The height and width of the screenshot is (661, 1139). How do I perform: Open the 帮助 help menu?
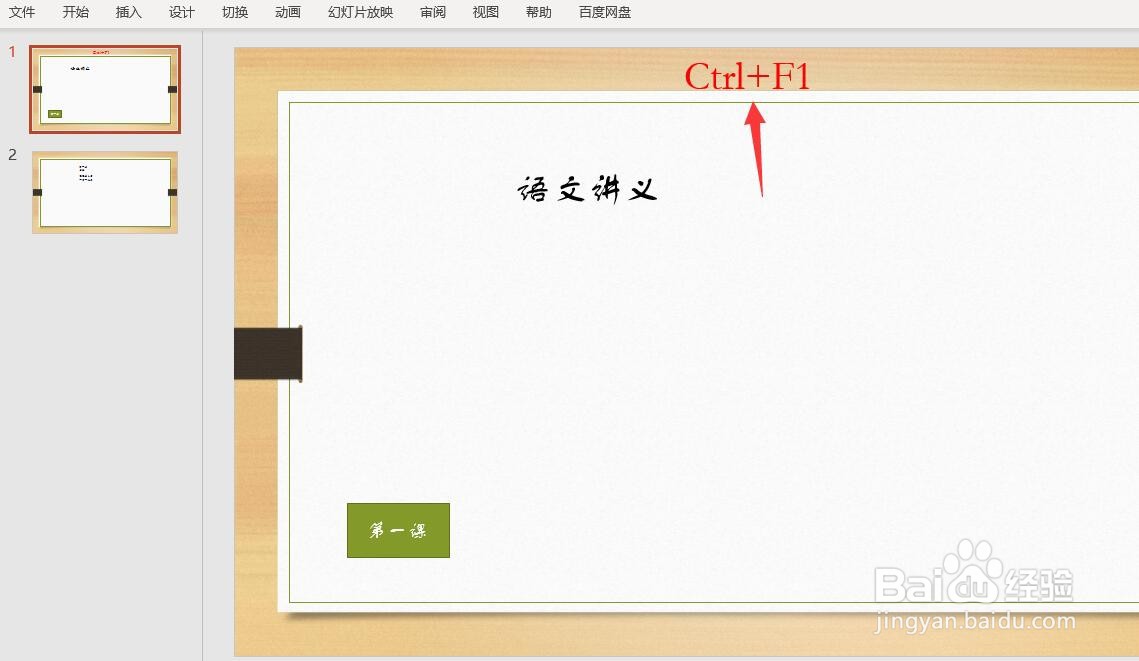coord(537,12)
